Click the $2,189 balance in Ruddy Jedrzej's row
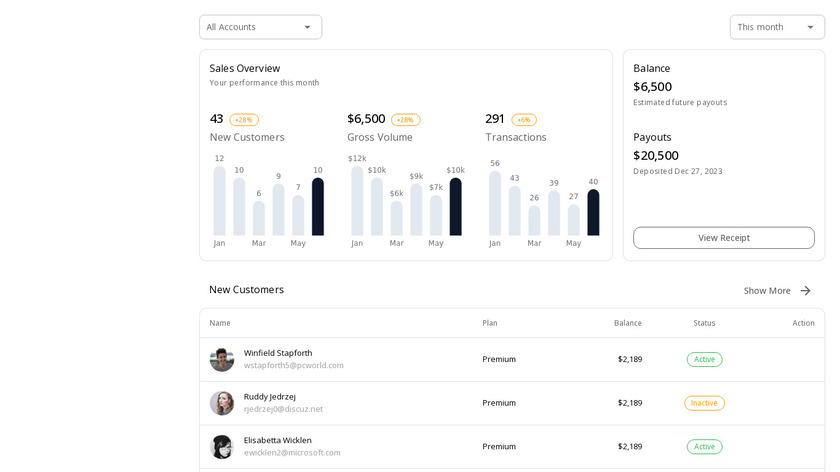 pyautogui.click(x=630, y=403)
